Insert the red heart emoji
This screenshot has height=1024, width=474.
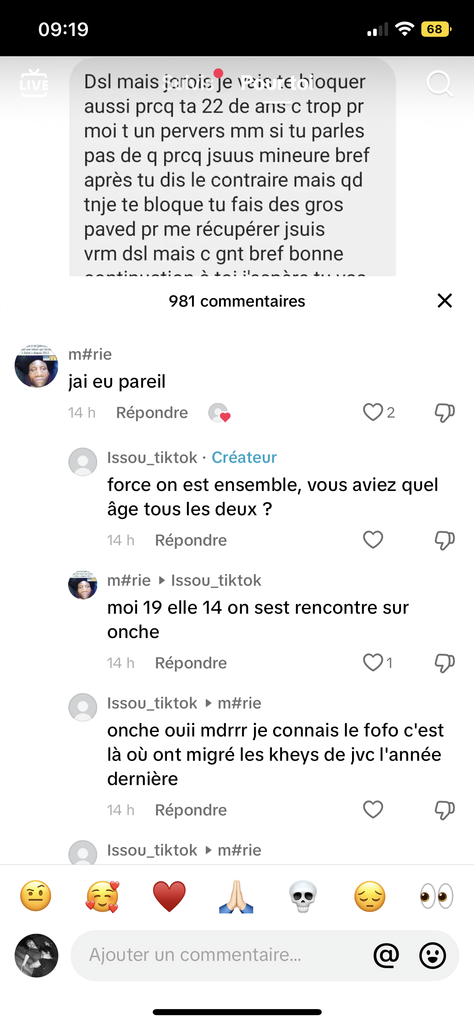(x=169, y=896)
